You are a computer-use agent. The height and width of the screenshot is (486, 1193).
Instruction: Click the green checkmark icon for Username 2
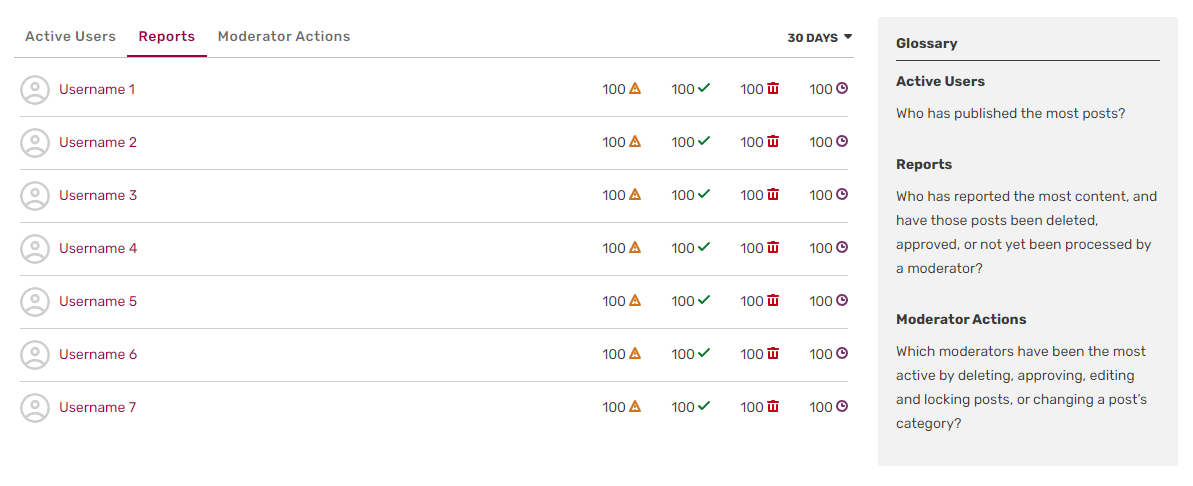[x=704, y=142]
